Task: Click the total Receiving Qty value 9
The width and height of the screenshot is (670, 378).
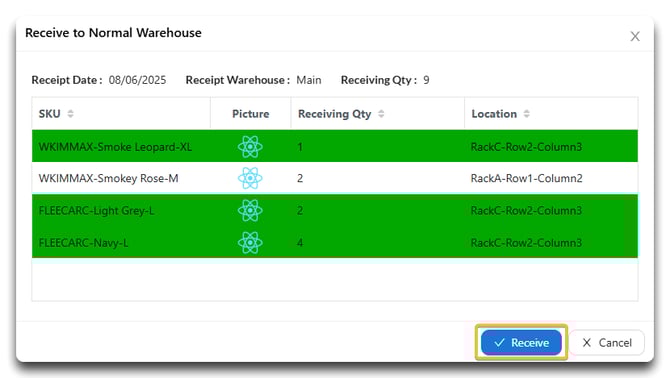Action: point(426,80)
